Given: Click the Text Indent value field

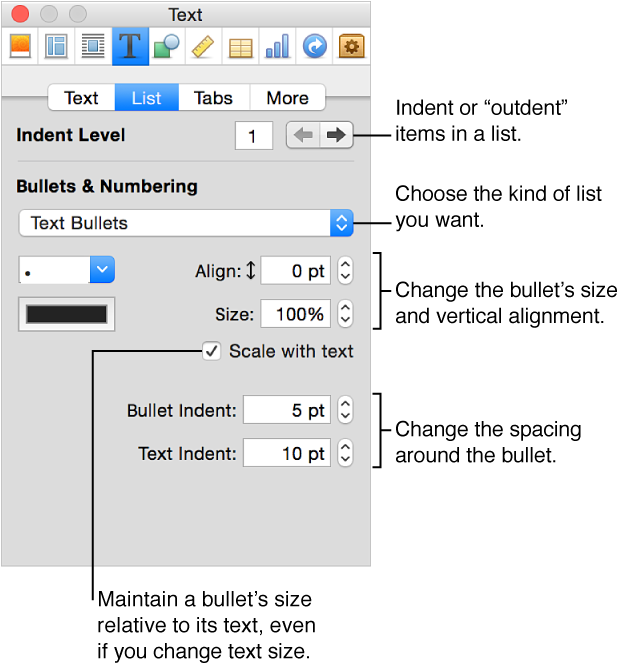Looking at the screenshot, I should tap(288, 453).
